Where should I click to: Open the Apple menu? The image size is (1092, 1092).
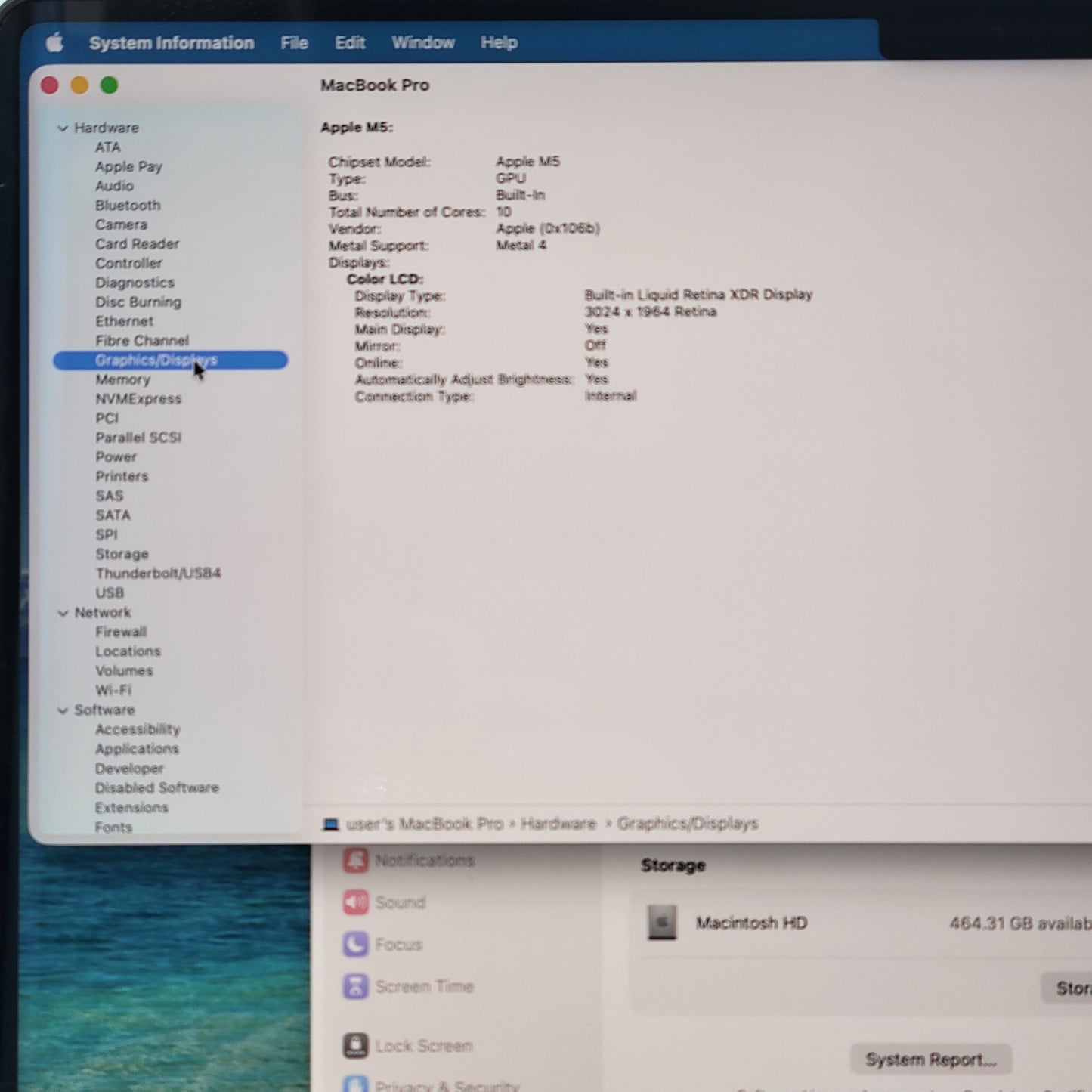[x=54, y=43]
